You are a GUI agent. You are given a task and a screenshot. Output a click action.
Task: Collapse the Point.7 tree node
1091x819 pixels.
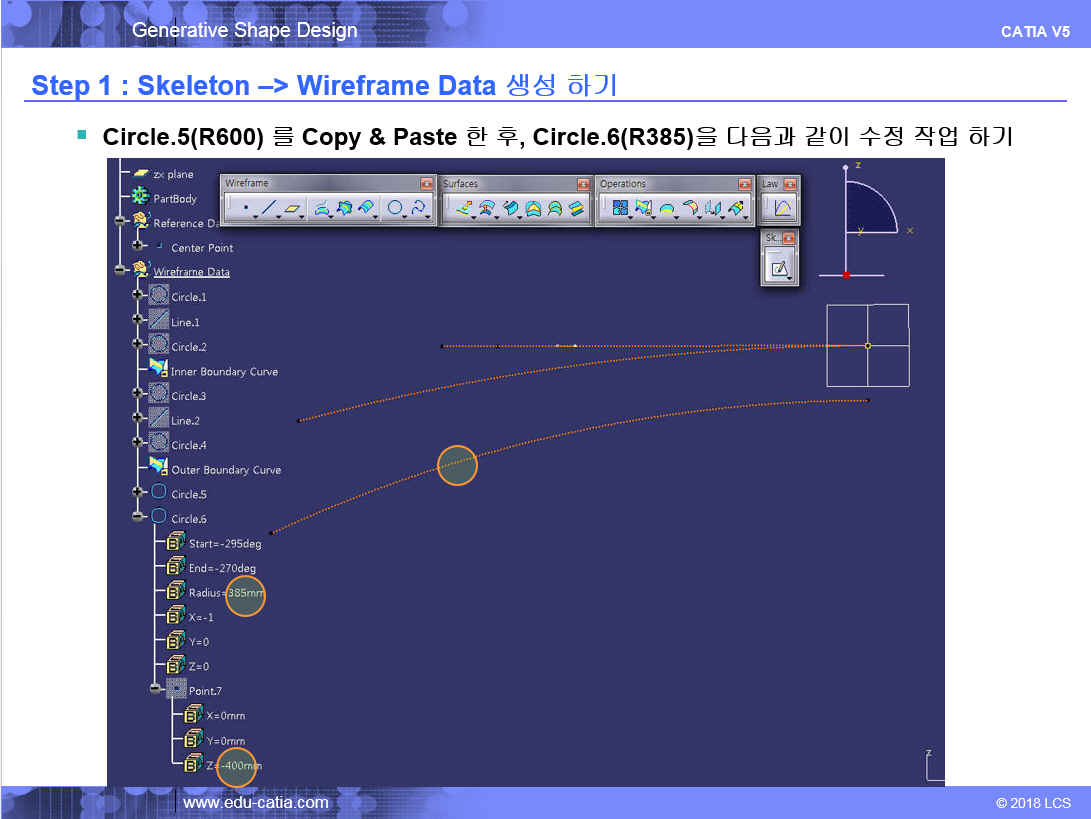coord(155,690)
